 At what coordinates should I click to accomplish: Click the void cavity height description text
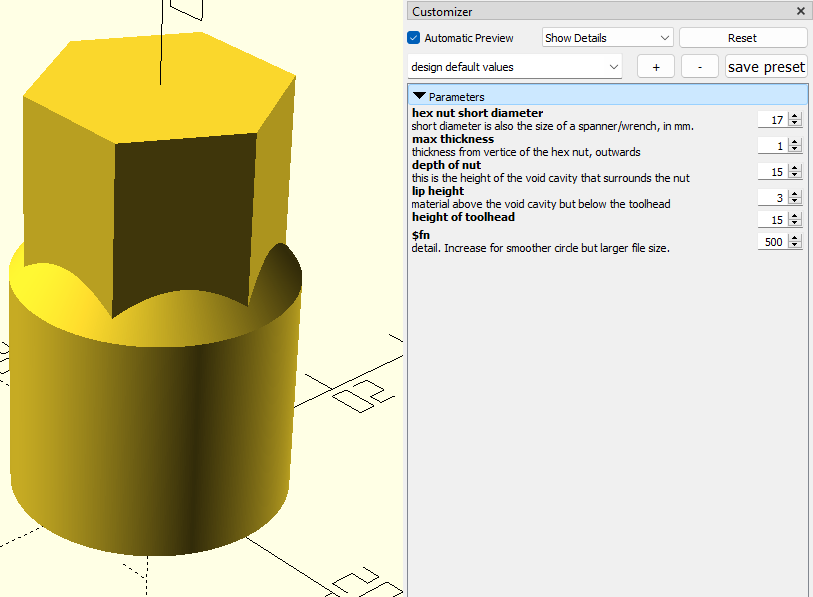[550, 178]
